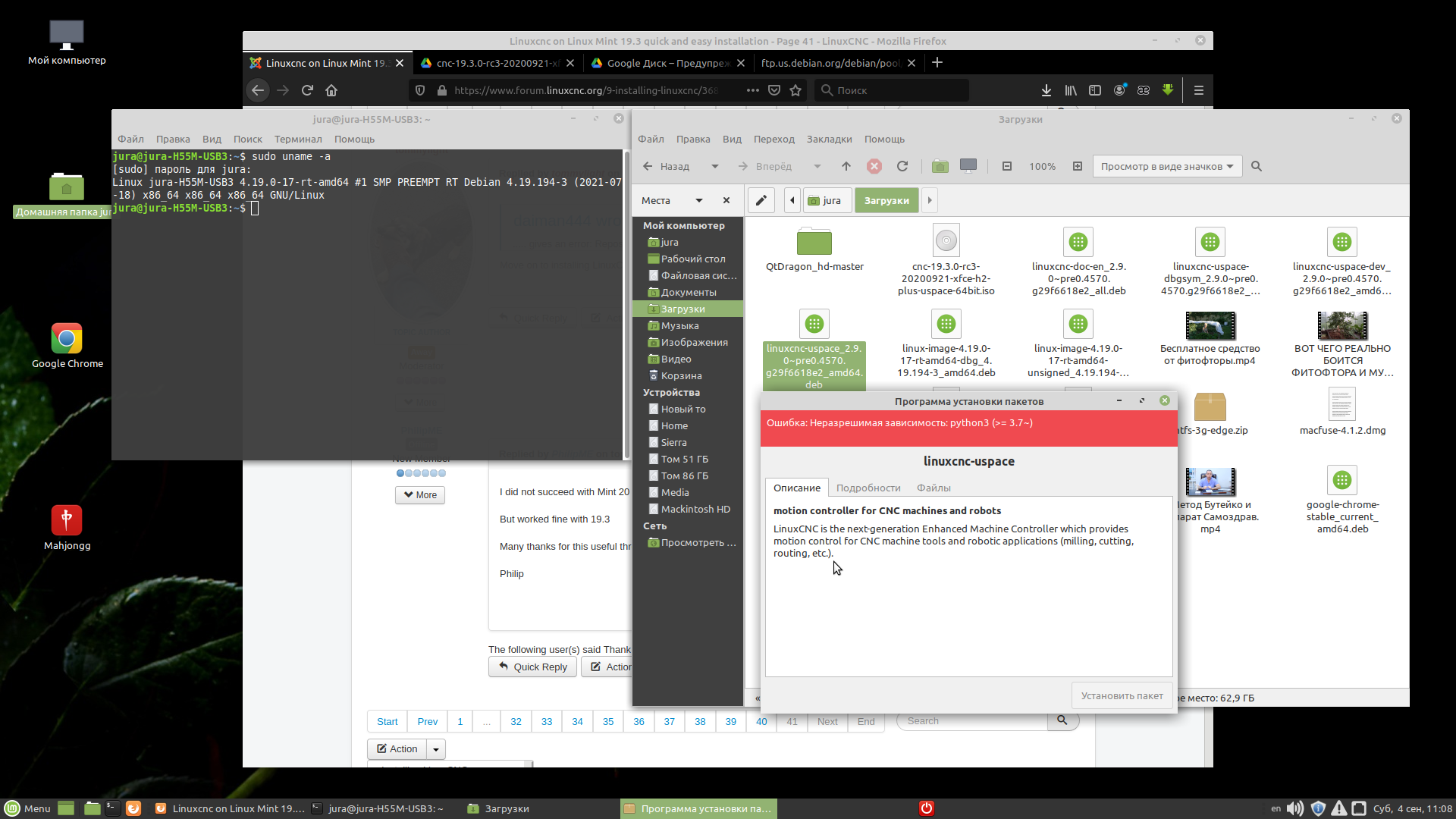Open home folder toolbar icon

click(x=940, y=166)
